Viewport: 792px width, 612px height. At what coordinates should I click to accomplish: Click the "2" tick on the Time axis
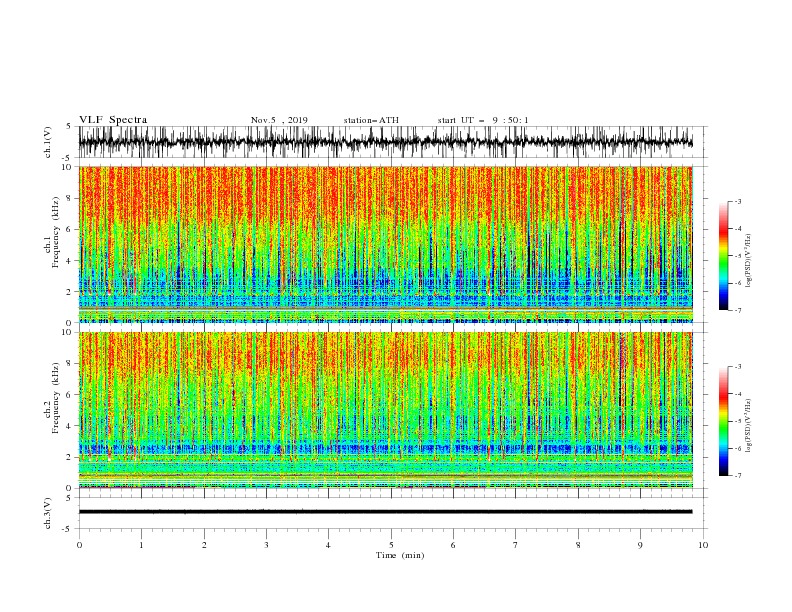[204, 545]
